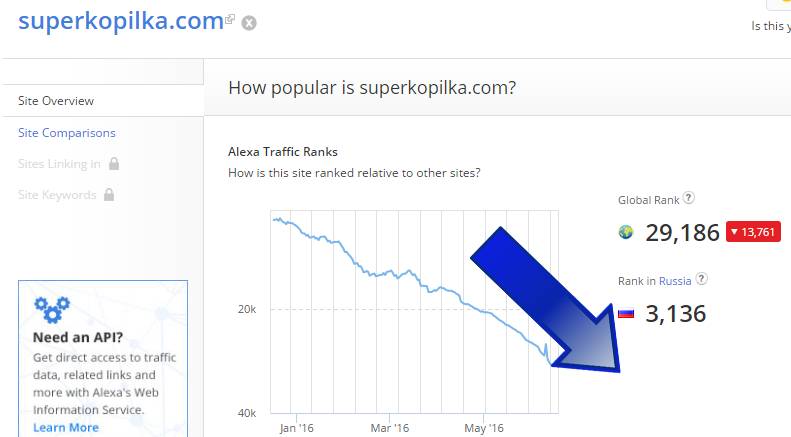Click the Rank in Russia help icon
The image size is (791, 437).
click(x=701, y=279)
